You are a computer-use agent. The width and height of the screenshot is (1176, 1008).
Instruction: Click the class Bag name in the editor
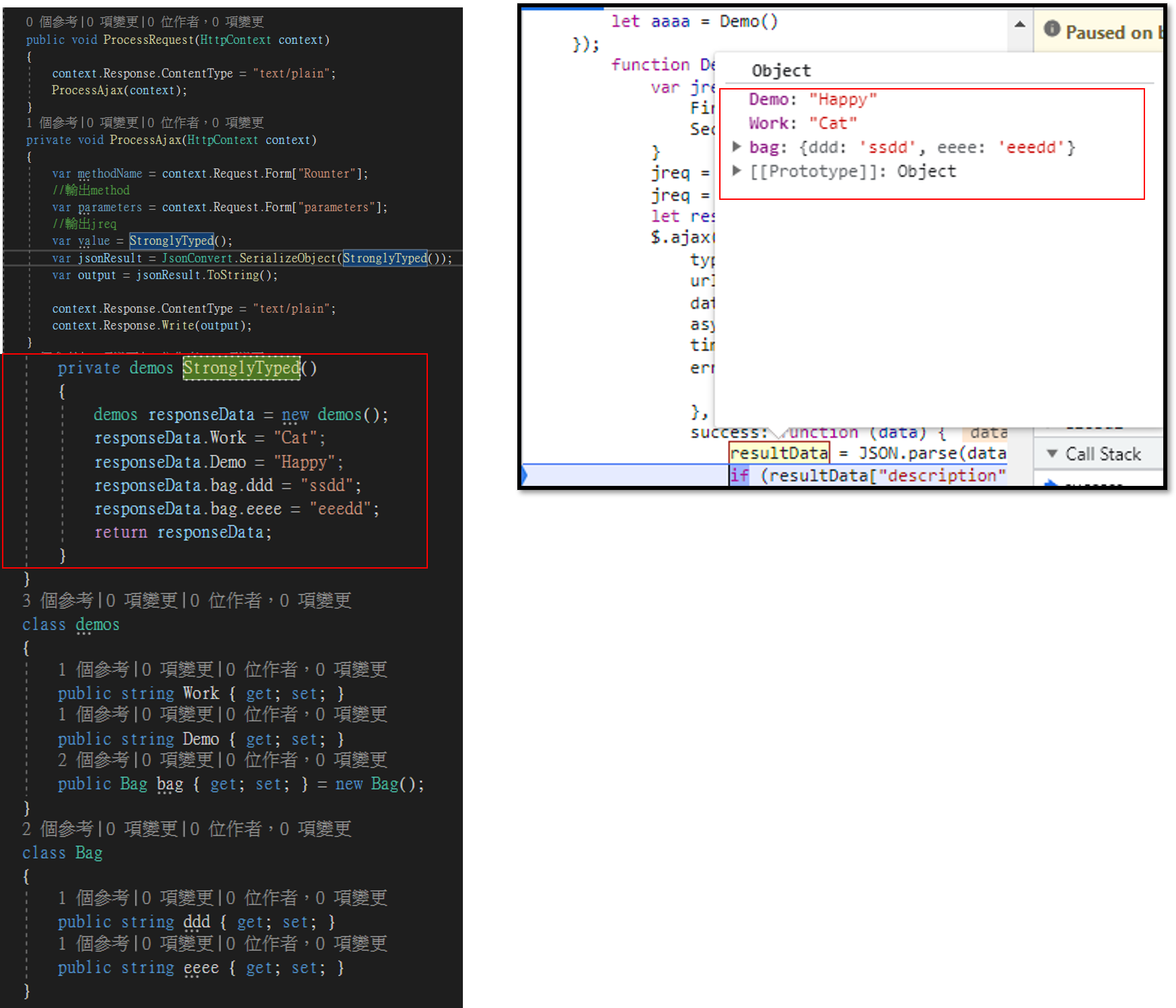(88, 853)
